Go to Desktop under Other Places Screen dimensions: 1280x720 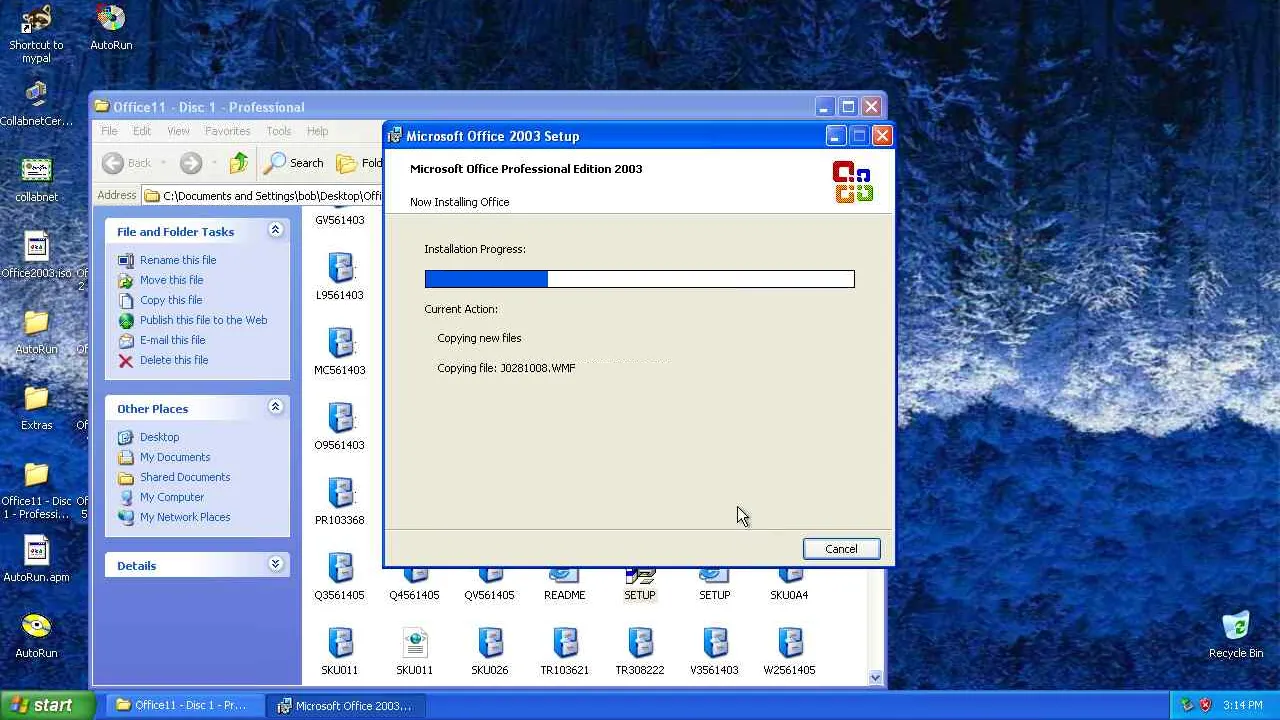pos(159,437)
